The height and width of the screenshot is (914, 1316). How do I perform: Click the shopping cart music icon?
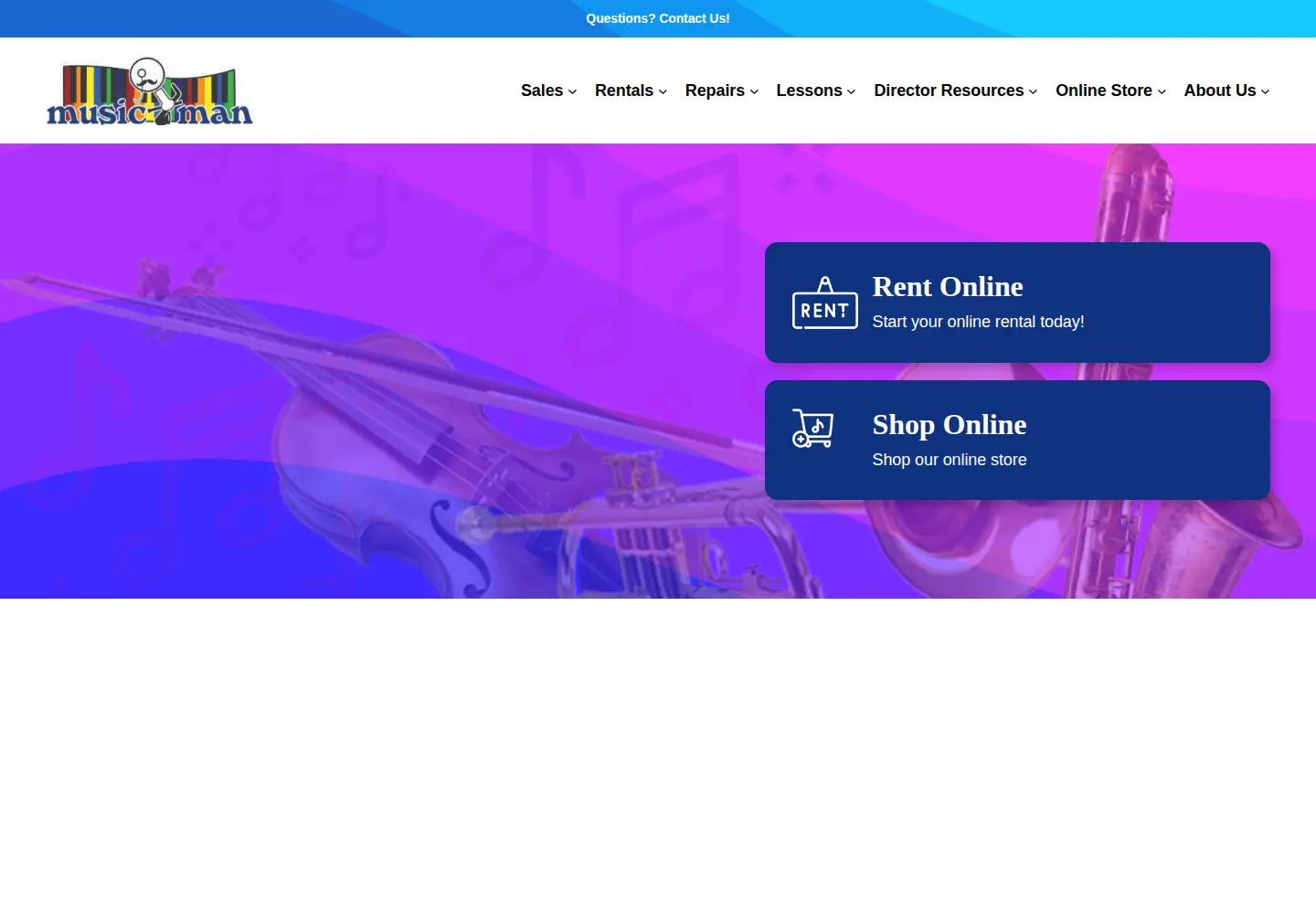812,429
